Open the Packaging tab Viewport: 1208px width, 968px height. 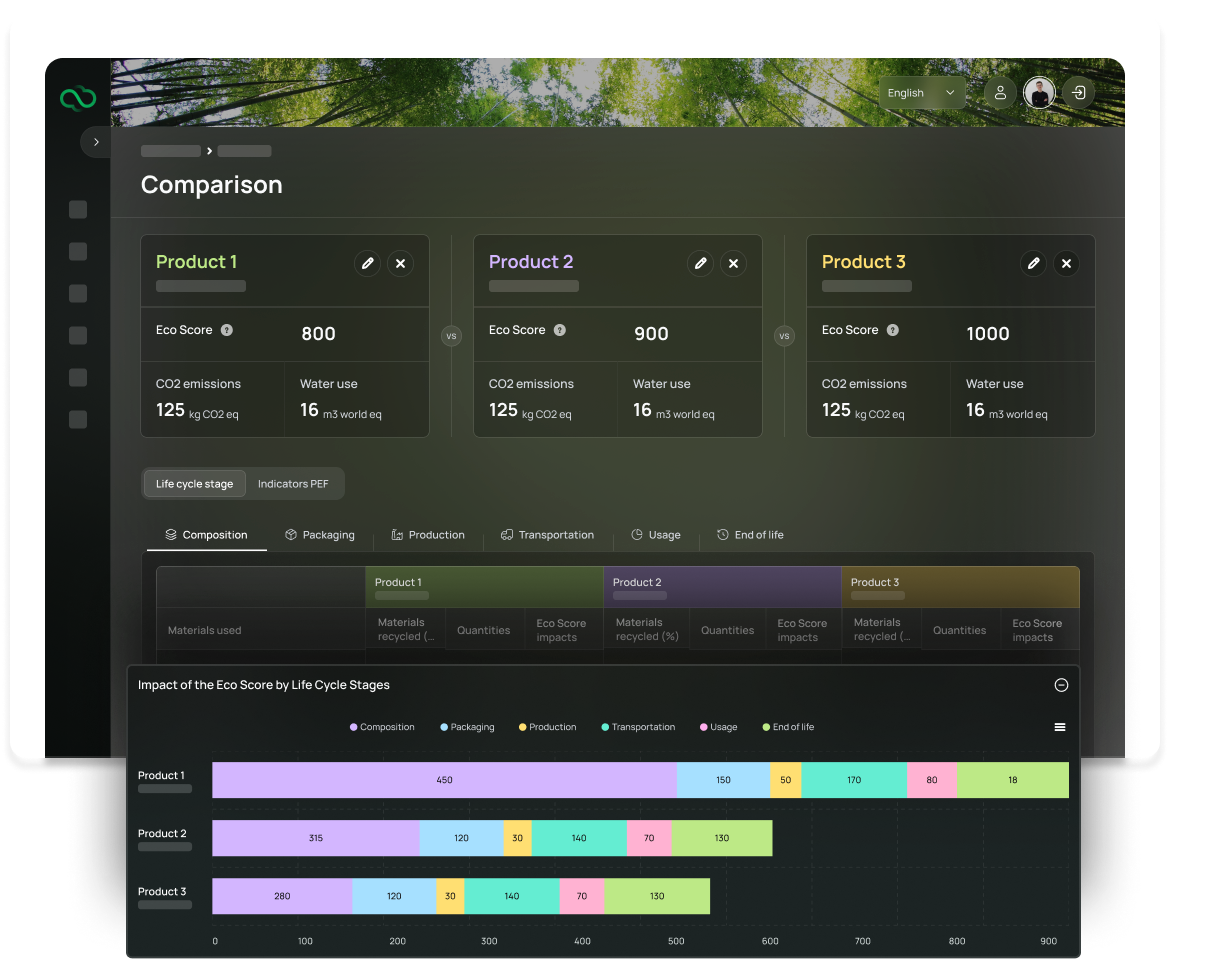pos(320,535)
